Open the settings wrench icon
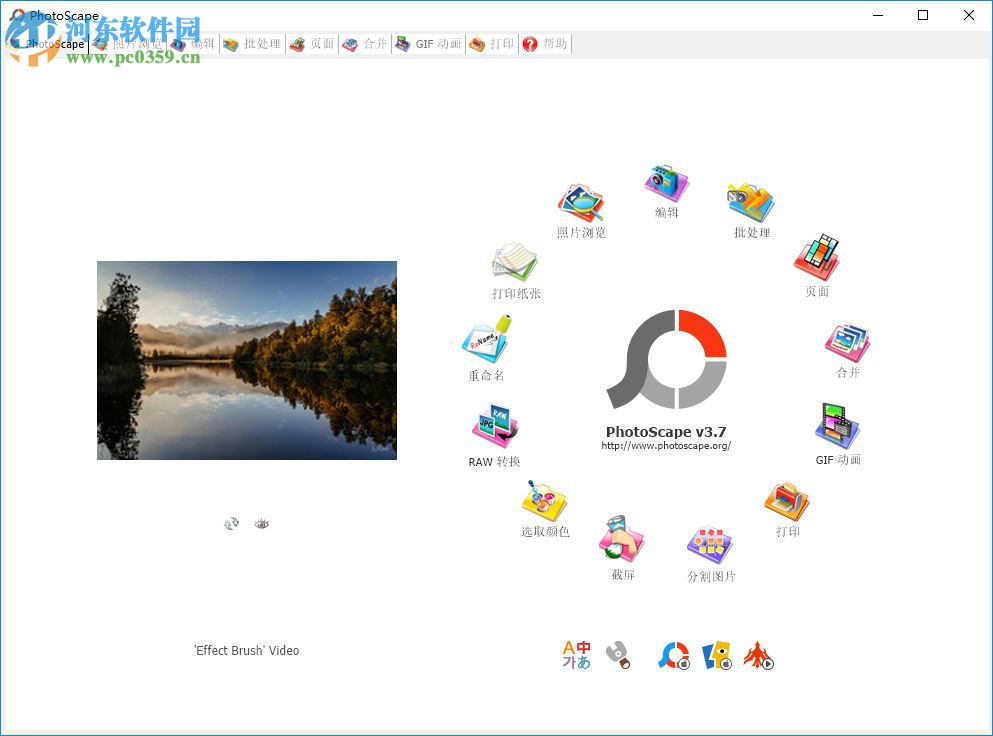The image size is (993, 736). point(618,655)
